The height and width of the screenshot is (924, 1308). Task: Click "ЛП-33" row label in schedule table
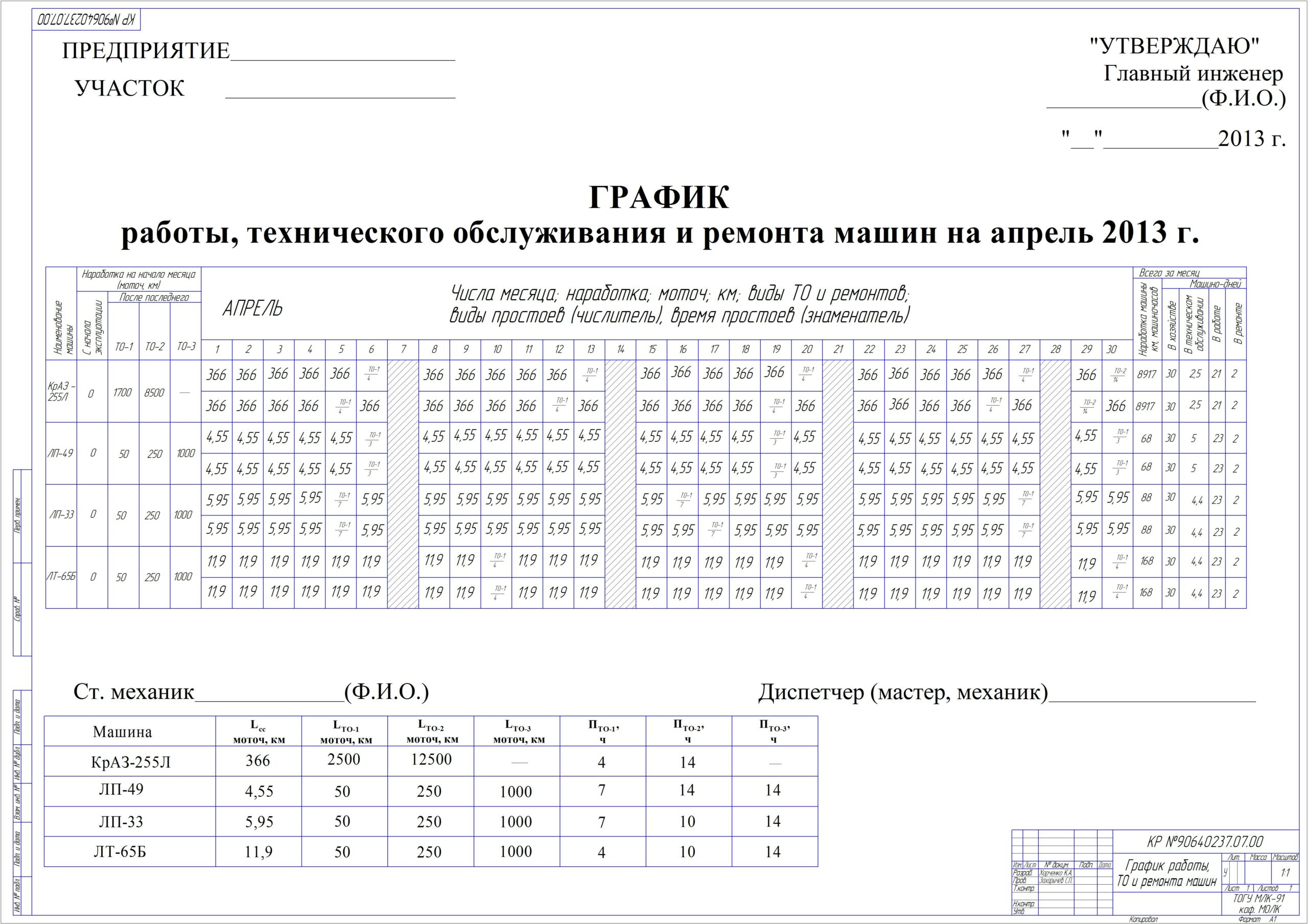pos(61,515)
